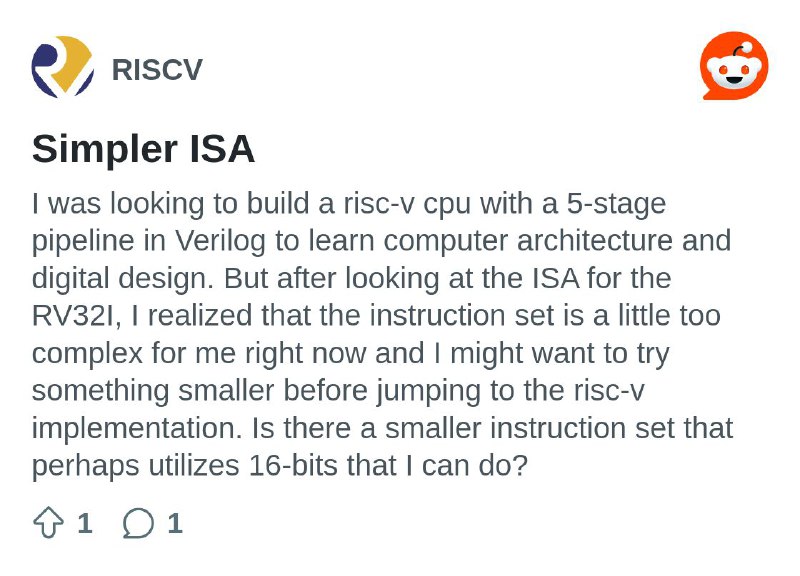Click the comment count number
The image size is (800, 576).
click(175, 523)
